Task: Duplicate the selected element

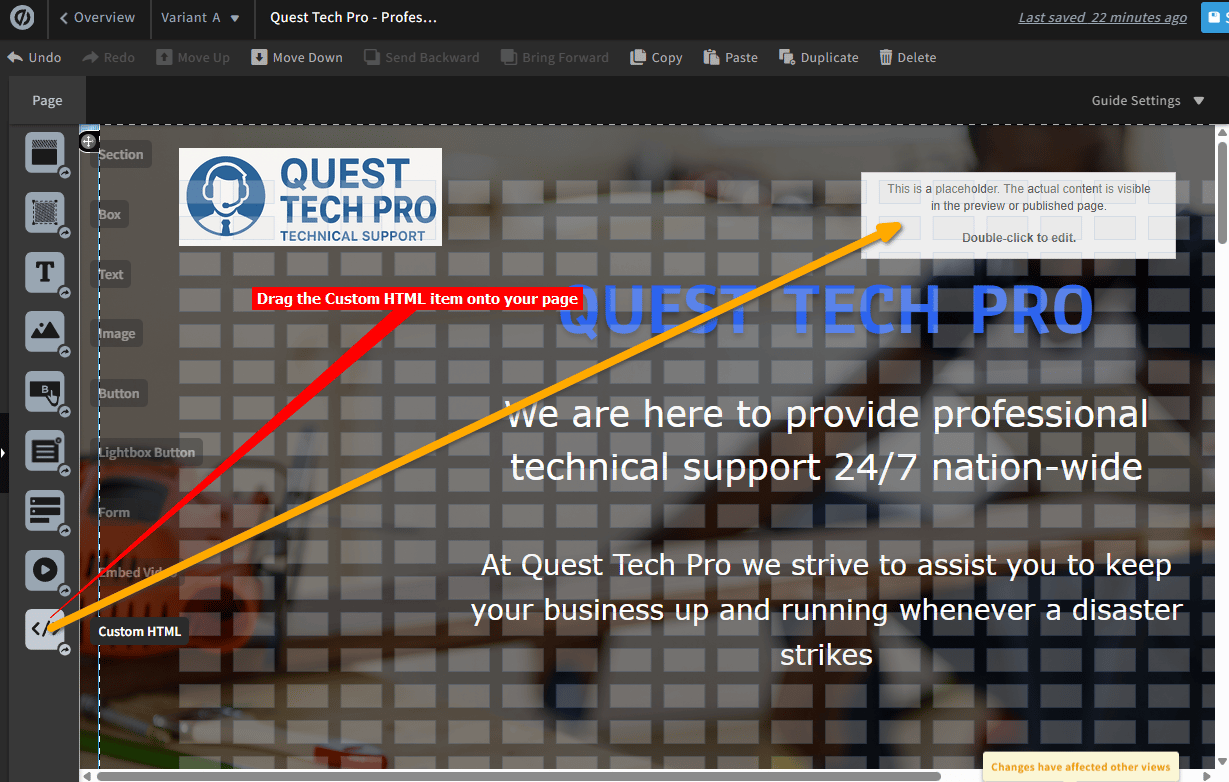Action: [x=819, y=57]
